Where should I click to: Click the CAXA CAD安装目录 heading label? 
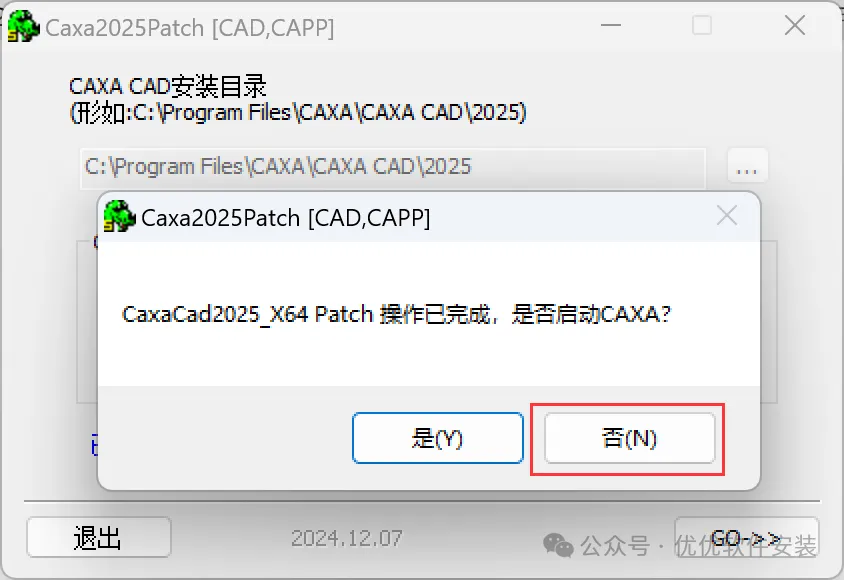click(x=167, y=86)
